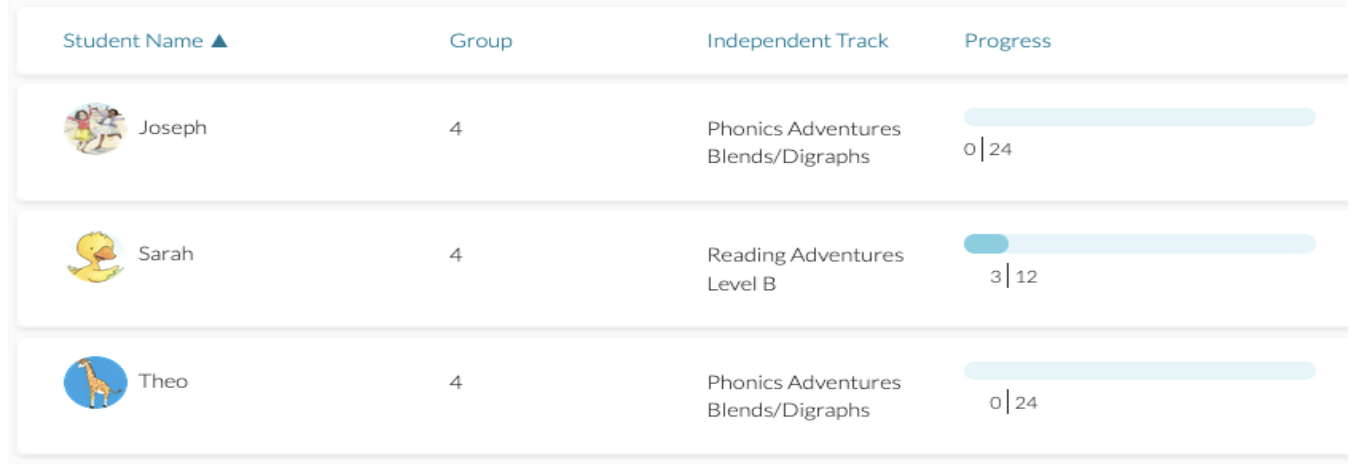Click Theo's giraffe avatar
This screenshot has width=1354, height=466.
point(95,382)
